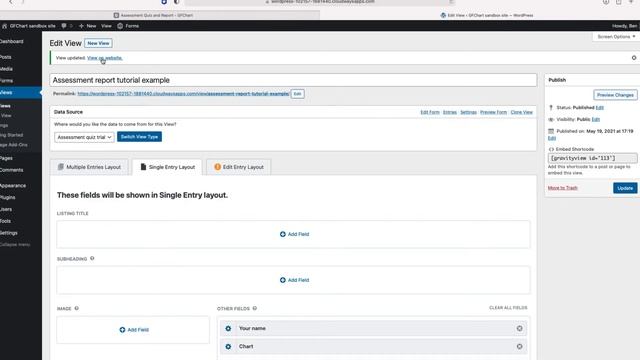Open Dashboard in the sidebar
This screenshot has width=640, height=360.
click(x=12, y=42)
